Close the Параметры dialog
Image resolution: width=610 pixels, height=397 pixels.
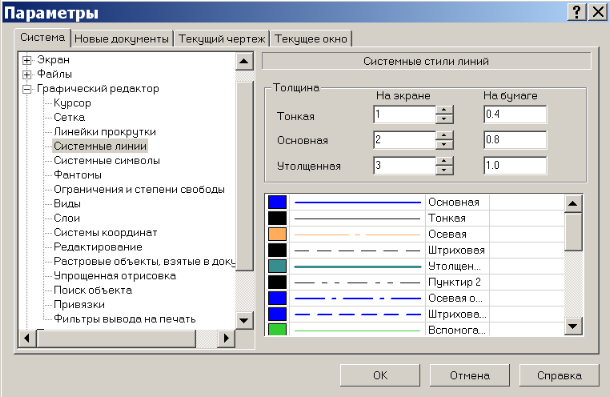[598, 12]
